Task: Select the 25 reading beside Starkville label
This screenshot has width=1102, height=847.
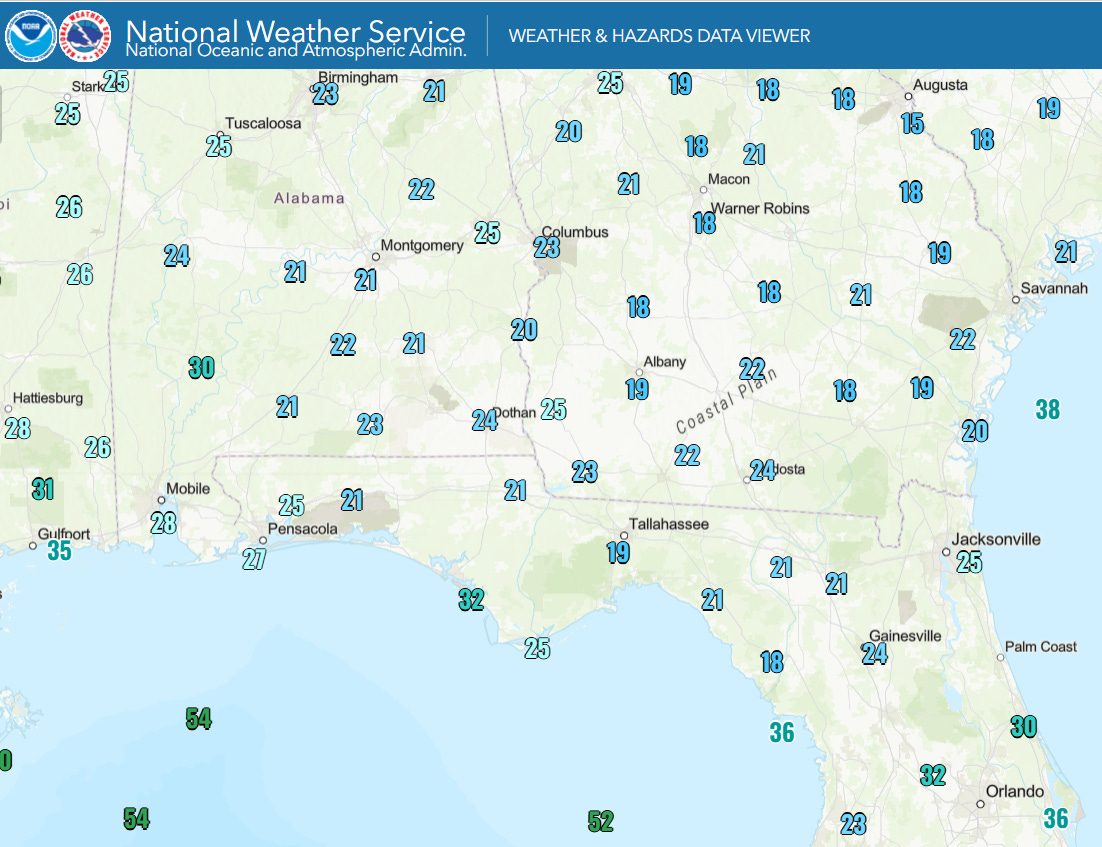Action: click(x=117, y=82)
